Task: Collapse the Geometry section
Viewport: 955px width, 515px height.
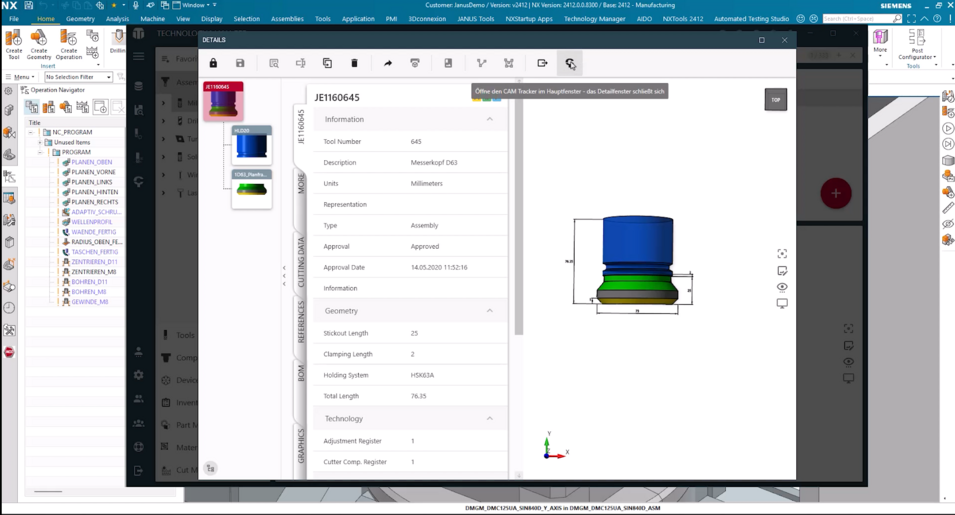Action: [x=490, y=311]
